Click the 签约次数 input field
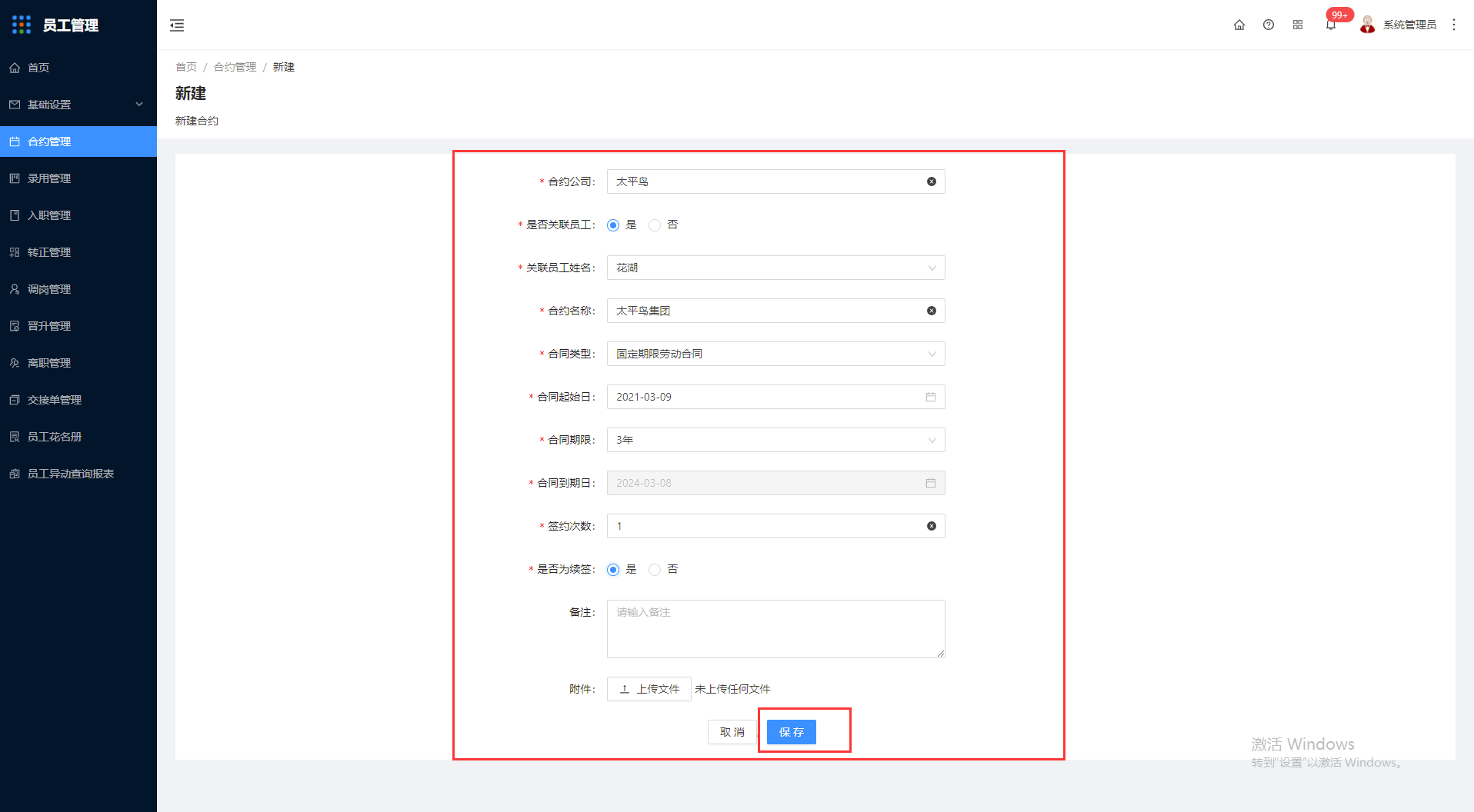The width and height of the screenshot is (1474, 812). click(x=775, y=526)
